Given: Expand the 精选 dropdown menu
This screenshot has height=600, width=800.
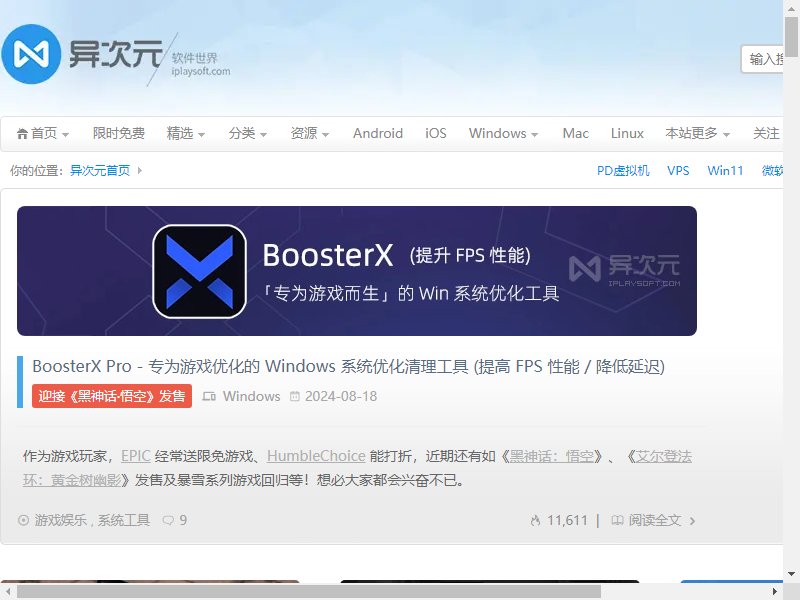Looking at the screenshot, I should click(186, 133).
